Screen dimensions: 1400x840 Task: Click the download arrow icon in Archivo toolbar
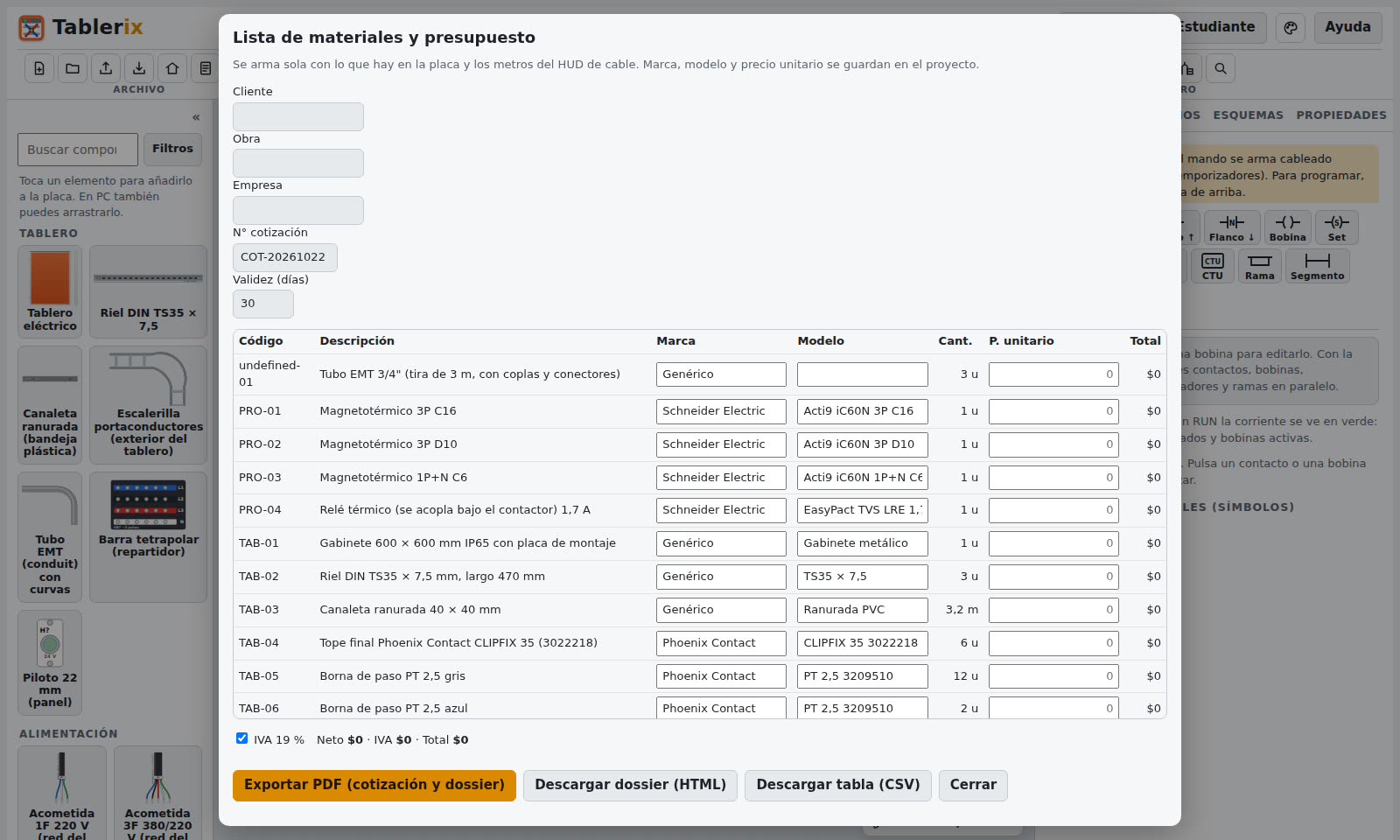click(139, 68)
